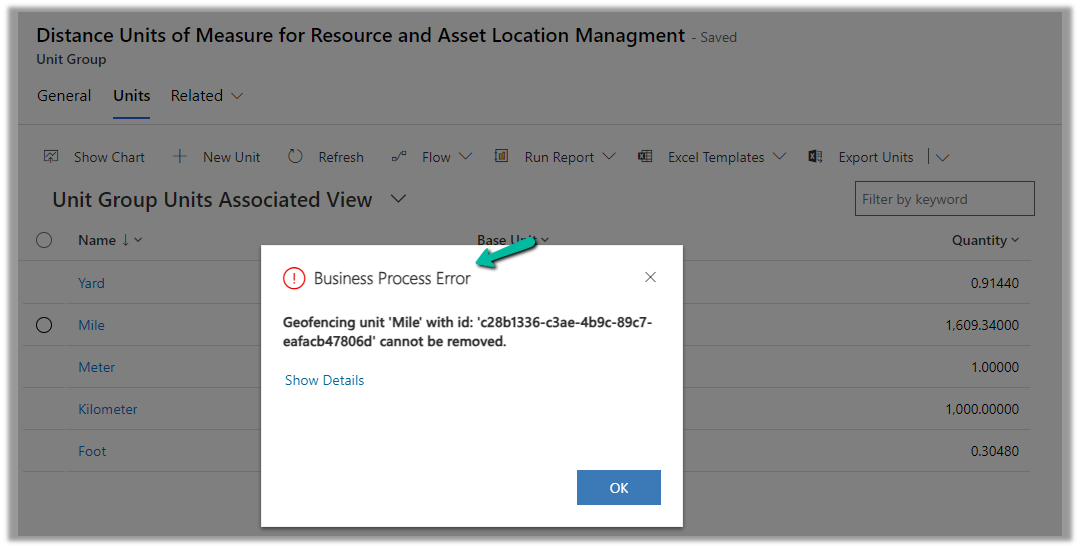Open the Related tab menu
Screen dimensions: 1080x548
(206, 96)
